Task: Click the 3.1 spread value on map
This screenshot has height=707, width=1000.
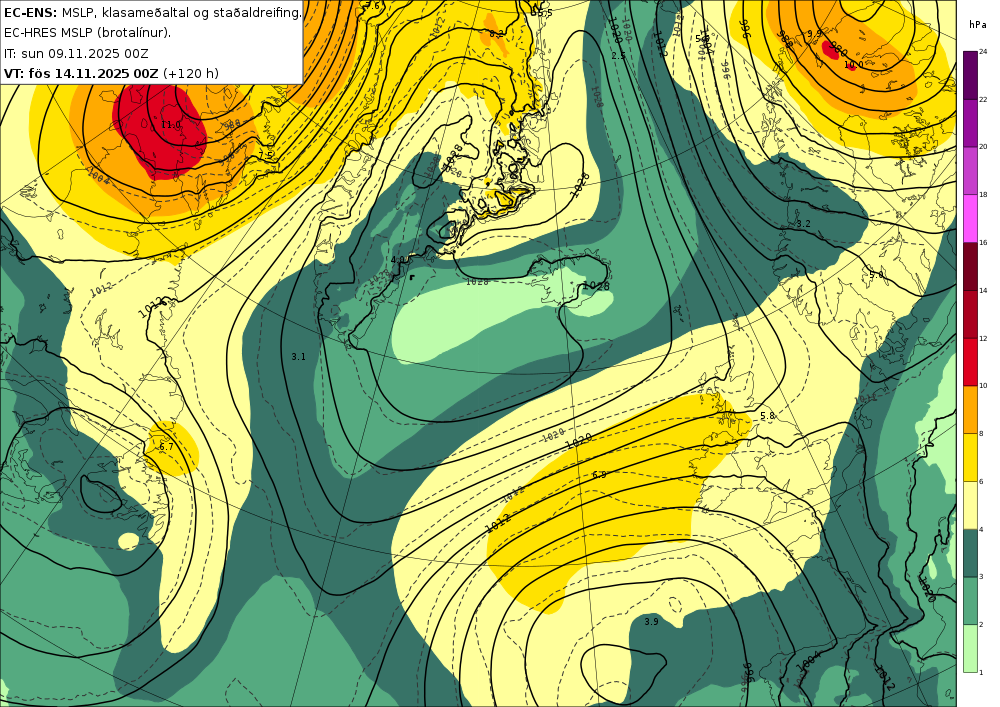Action: (298, 357)
